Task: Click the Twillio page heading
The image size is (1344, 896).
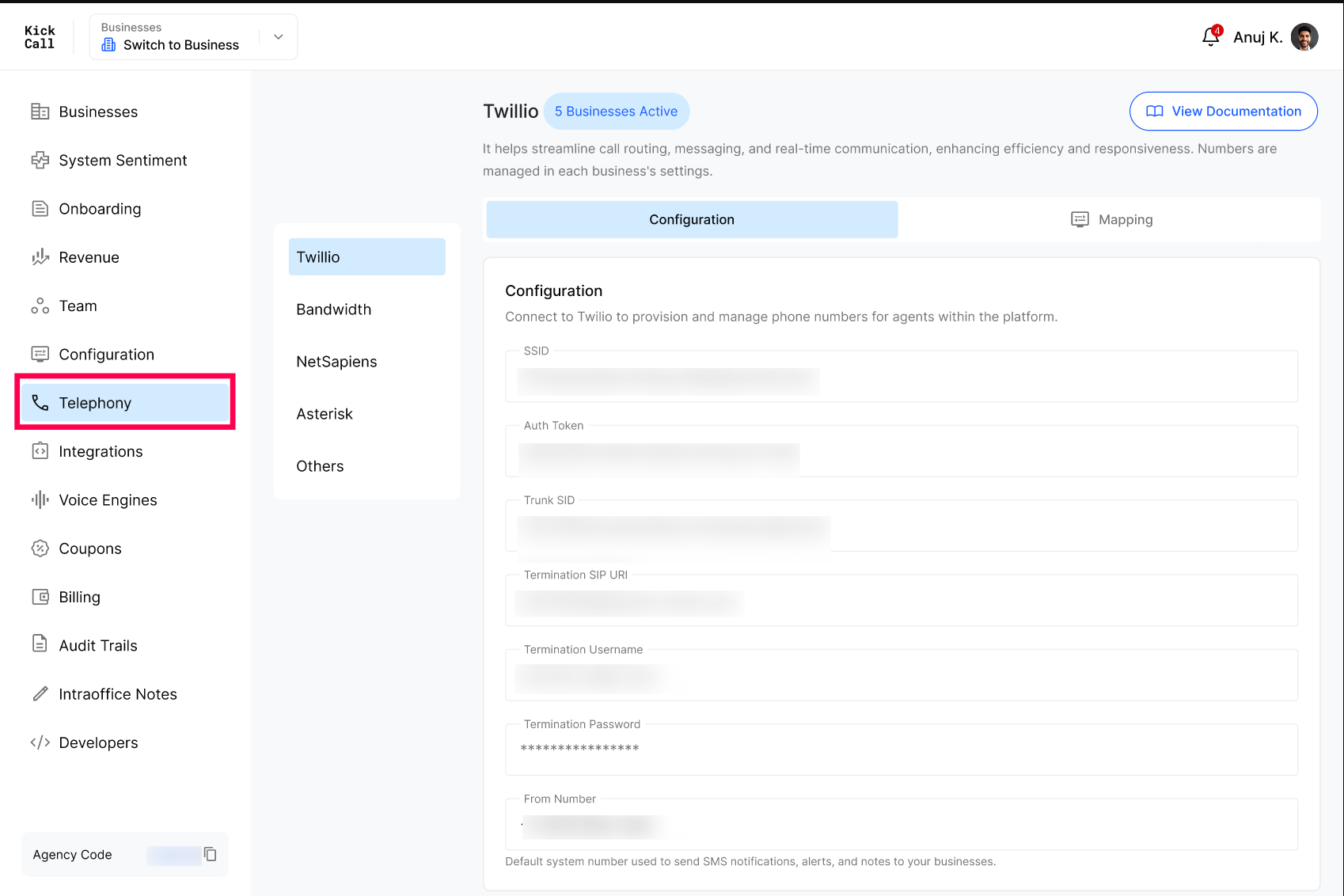Action: coord(511,112)
